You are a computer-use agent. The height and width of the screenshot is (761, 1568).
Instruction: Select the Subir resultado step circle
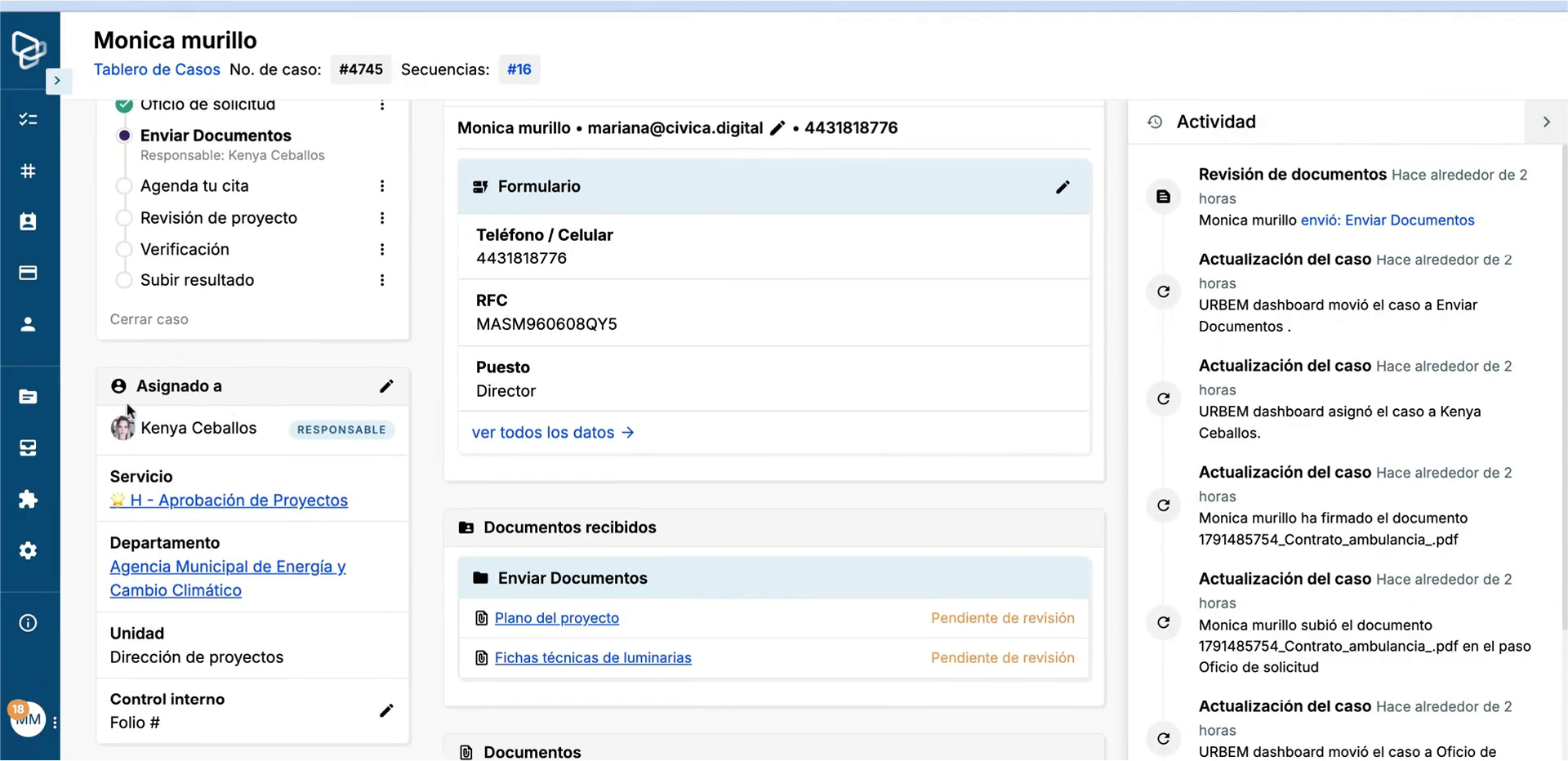pos(124,280)
